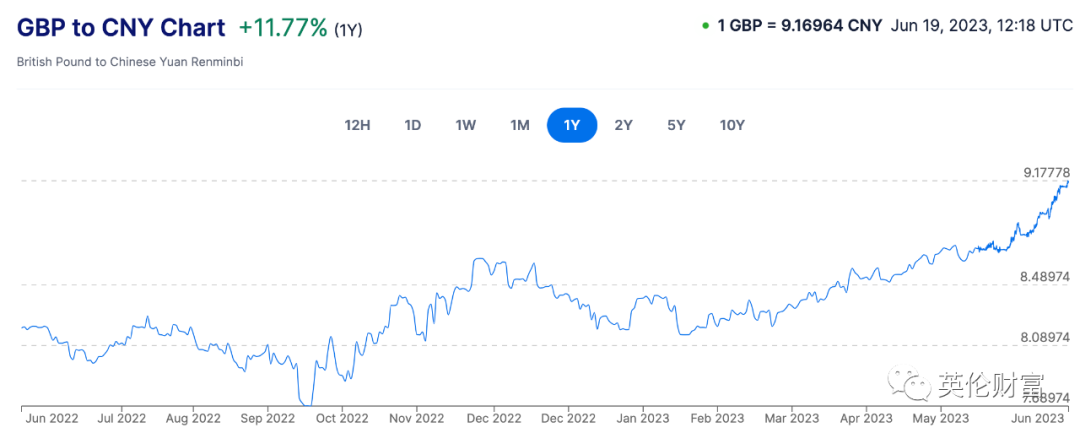Choose the 1W time range
The image size is (1080, 433).
465,125
